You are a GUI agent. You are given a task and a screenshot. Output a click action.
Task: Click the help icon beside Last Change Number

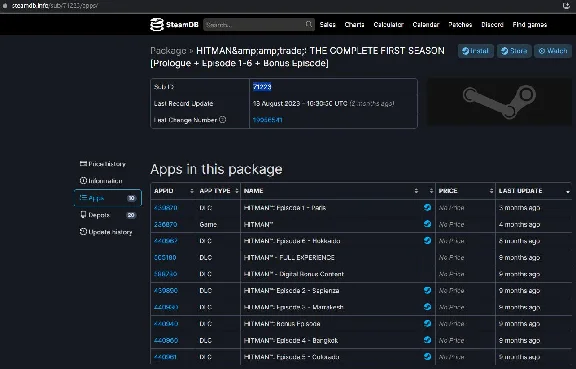pos(222,119)
